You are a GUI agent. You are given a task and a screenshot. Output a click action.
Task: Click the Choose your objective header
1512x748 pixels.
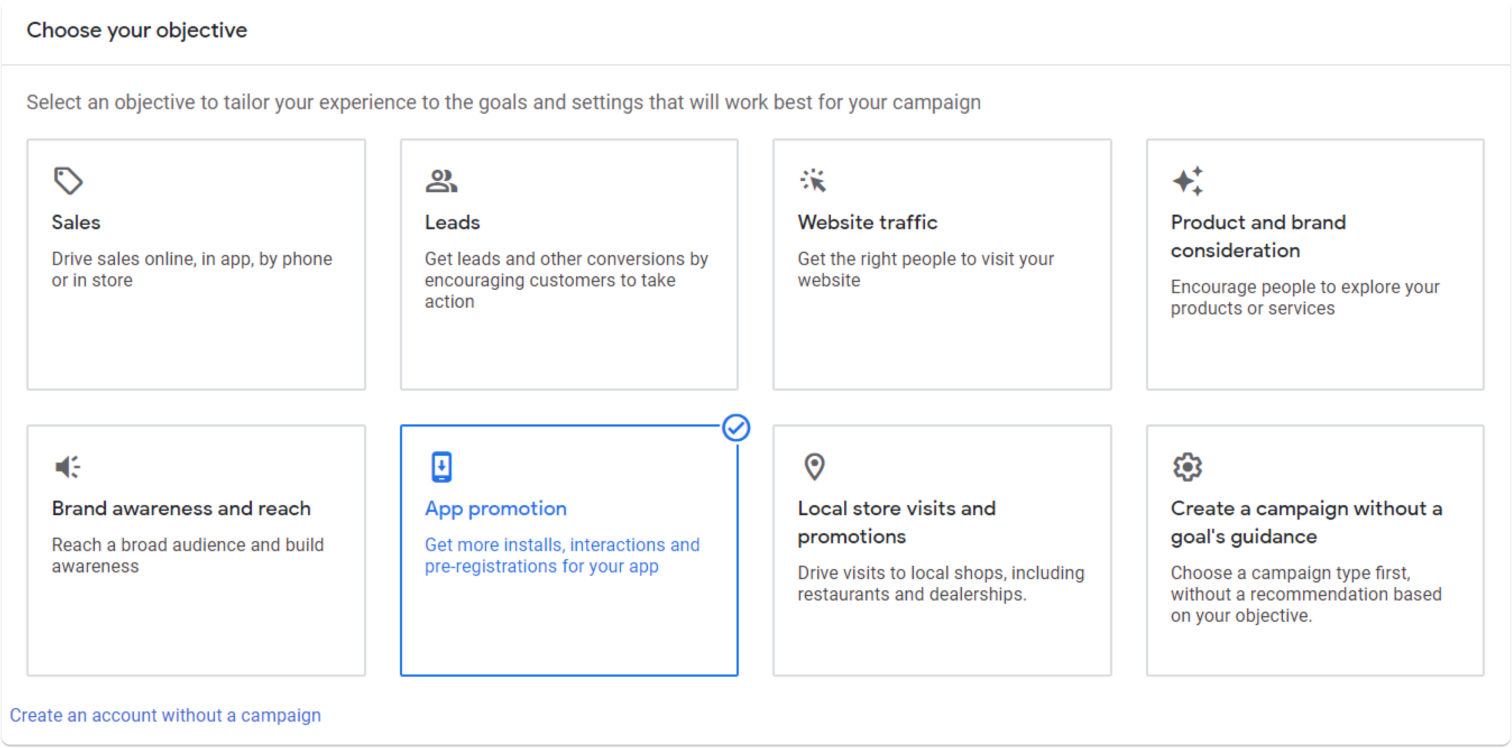tap(138, 30)
